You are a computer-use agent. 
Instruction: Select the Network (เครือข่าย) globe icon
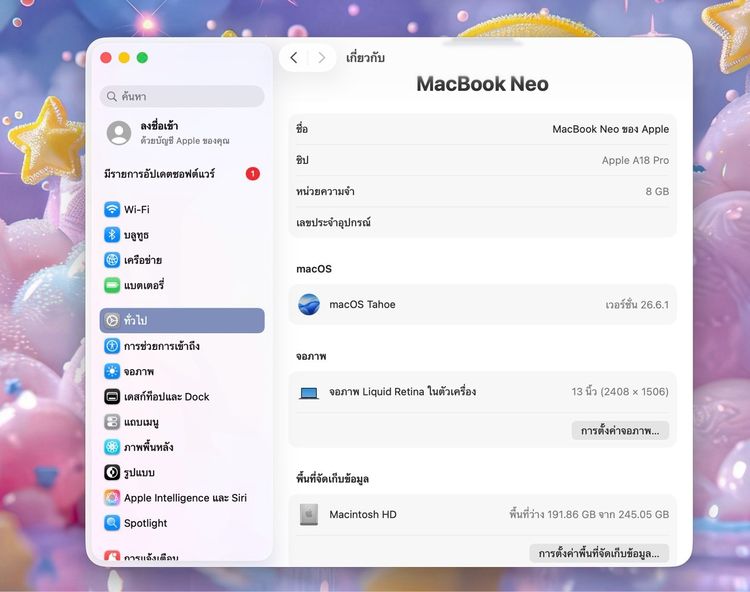tap(112, 260)
